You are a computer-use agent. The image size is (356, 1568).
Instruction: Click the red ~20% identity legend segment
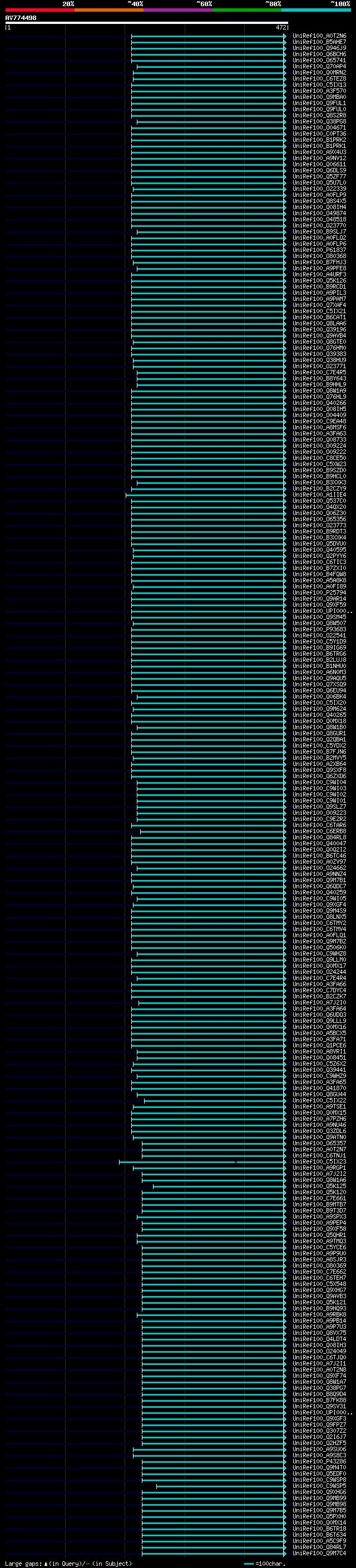(x=39, y=11)
